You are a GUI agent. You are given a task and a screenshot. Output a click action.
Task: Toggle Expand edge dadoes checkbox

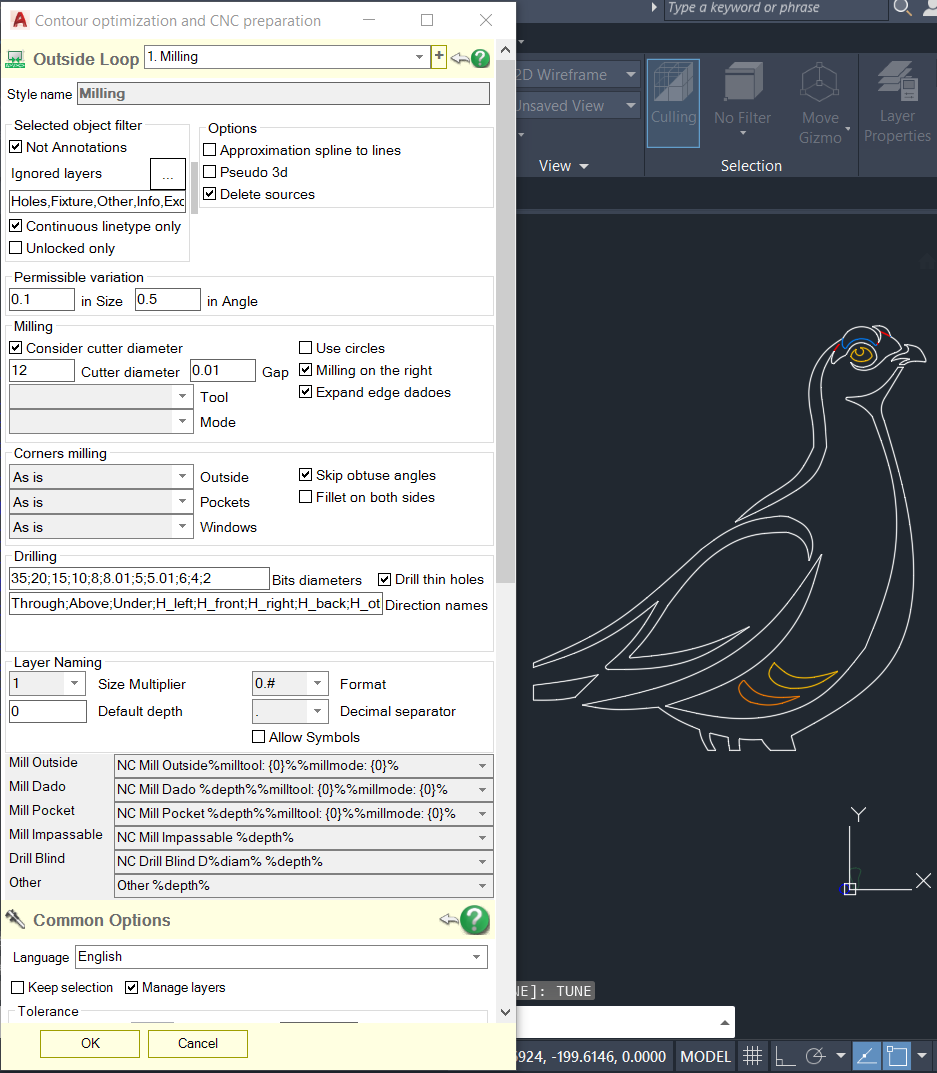[305, 391]
